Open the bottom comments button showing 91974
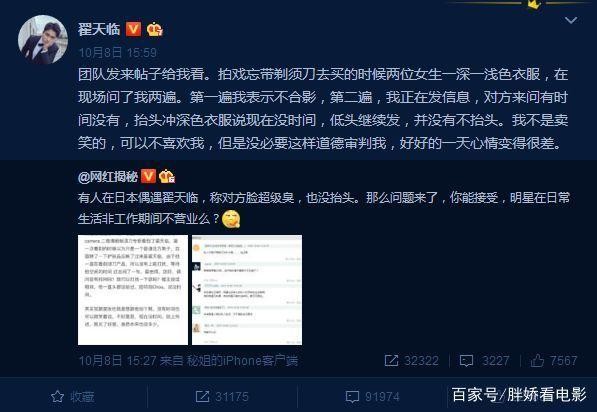Viewport: 597px width, 412px height. coord(373,397)
